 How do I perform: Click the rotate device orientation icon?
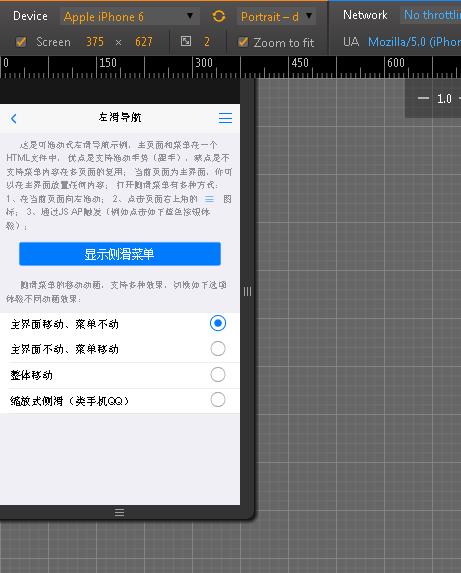point(218,16)
